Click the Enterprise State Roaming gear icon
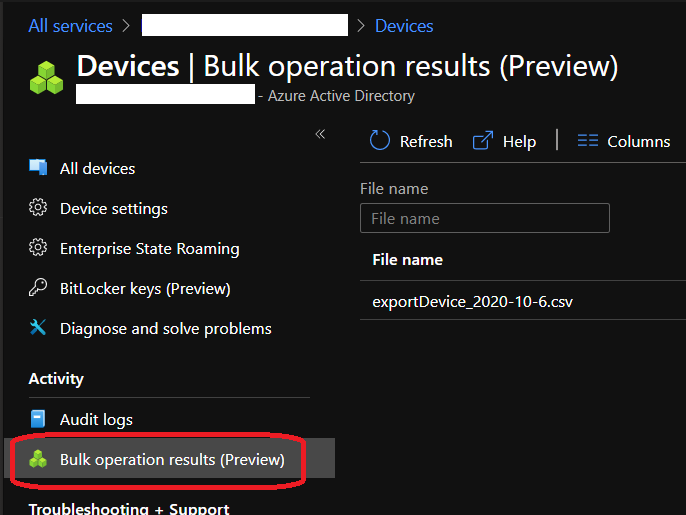Image resolution: width=686 pixels, height=515 pixels. point(38,248)
